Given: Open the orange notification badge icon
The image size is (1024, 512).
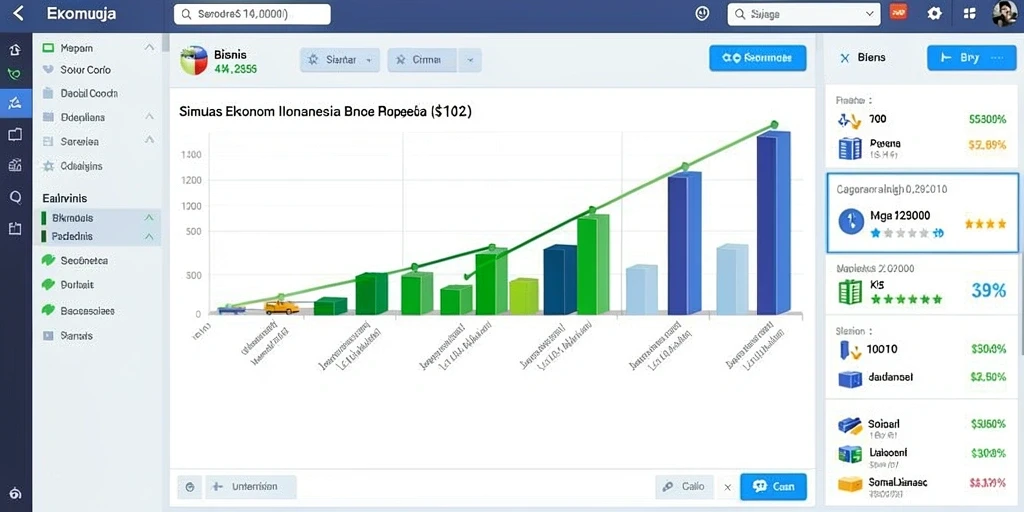Looking at the screenshot, I should tap(899, 12).
